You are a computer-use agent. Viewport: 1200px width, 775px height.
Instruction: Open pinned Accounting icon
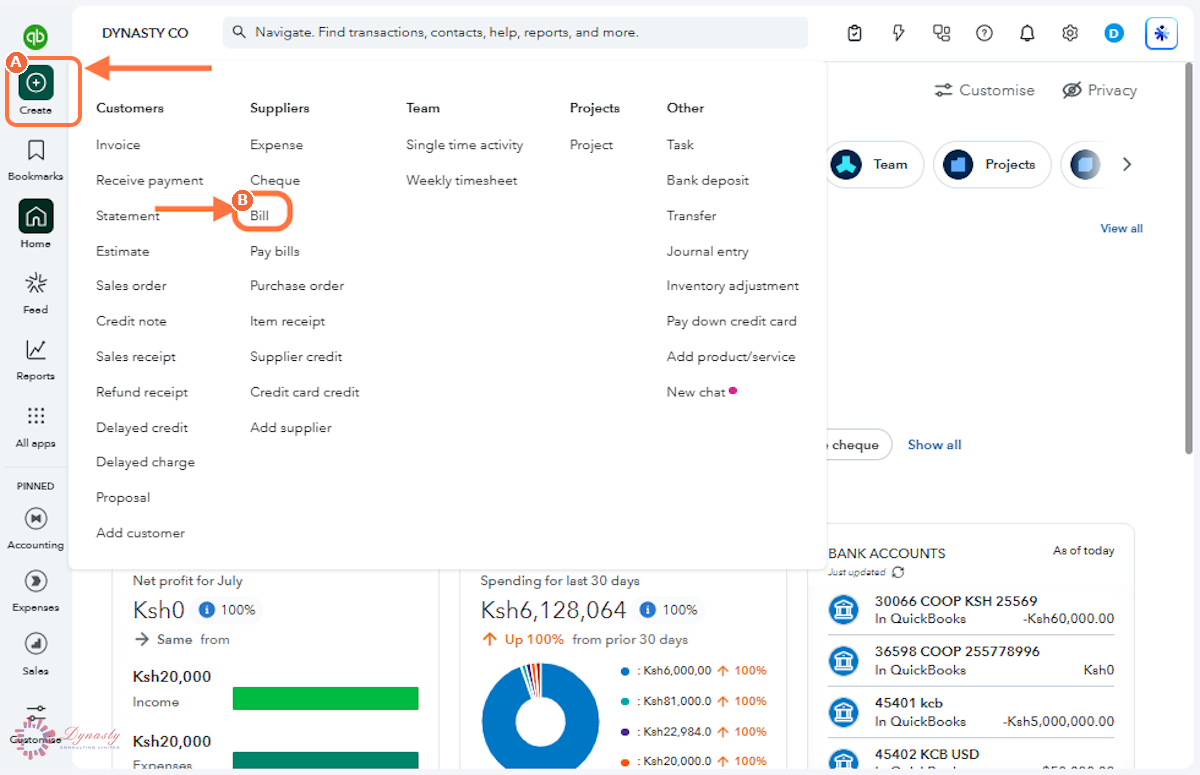(x=36, y=518)
